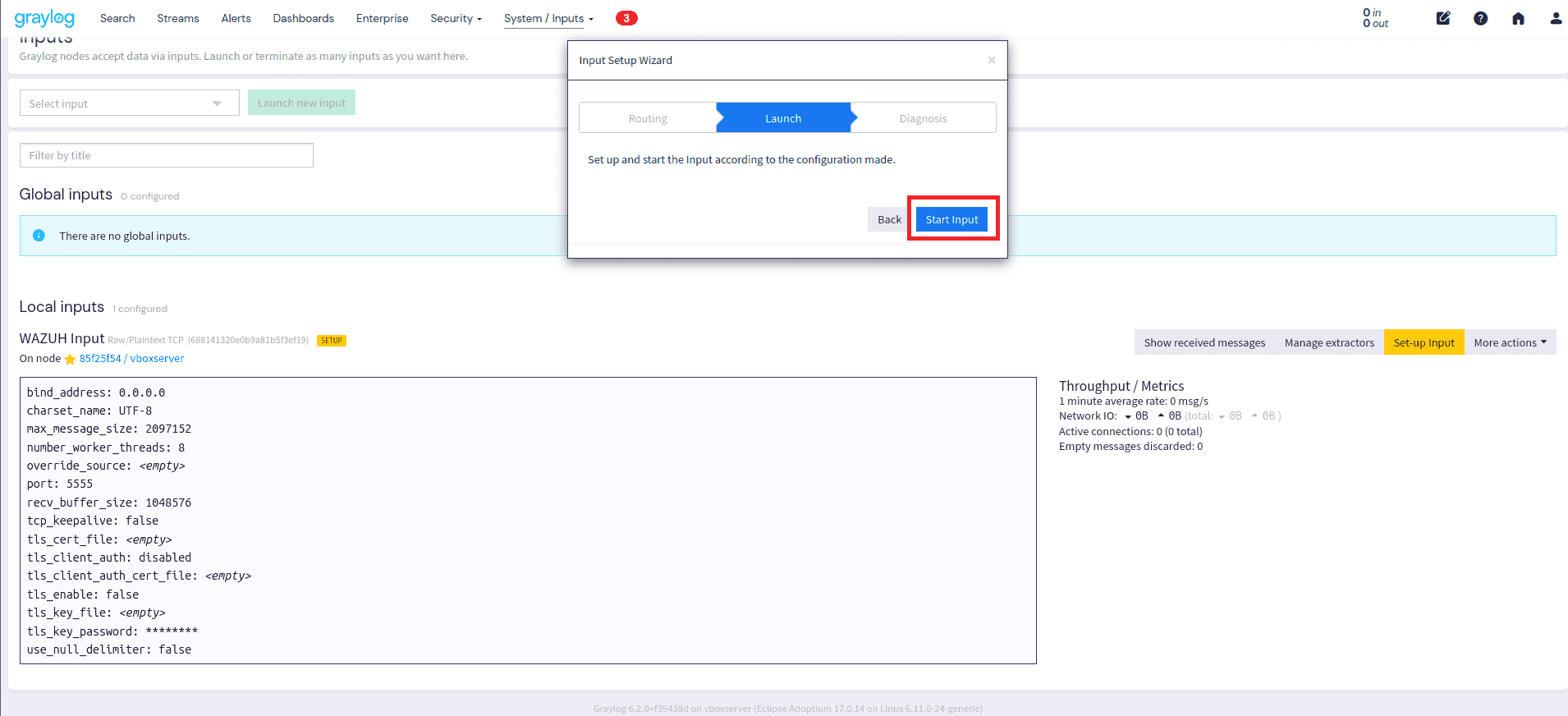Click the info icon in global inputs notice
The height and width of the screenshot is (716, 1568).
click(39, 236)
